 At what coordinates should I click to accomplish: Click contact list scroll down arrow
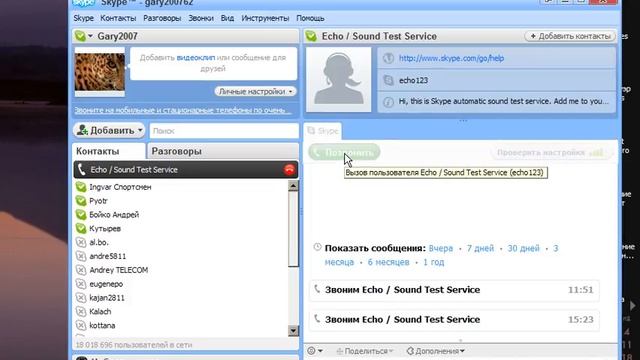(293, 330)
